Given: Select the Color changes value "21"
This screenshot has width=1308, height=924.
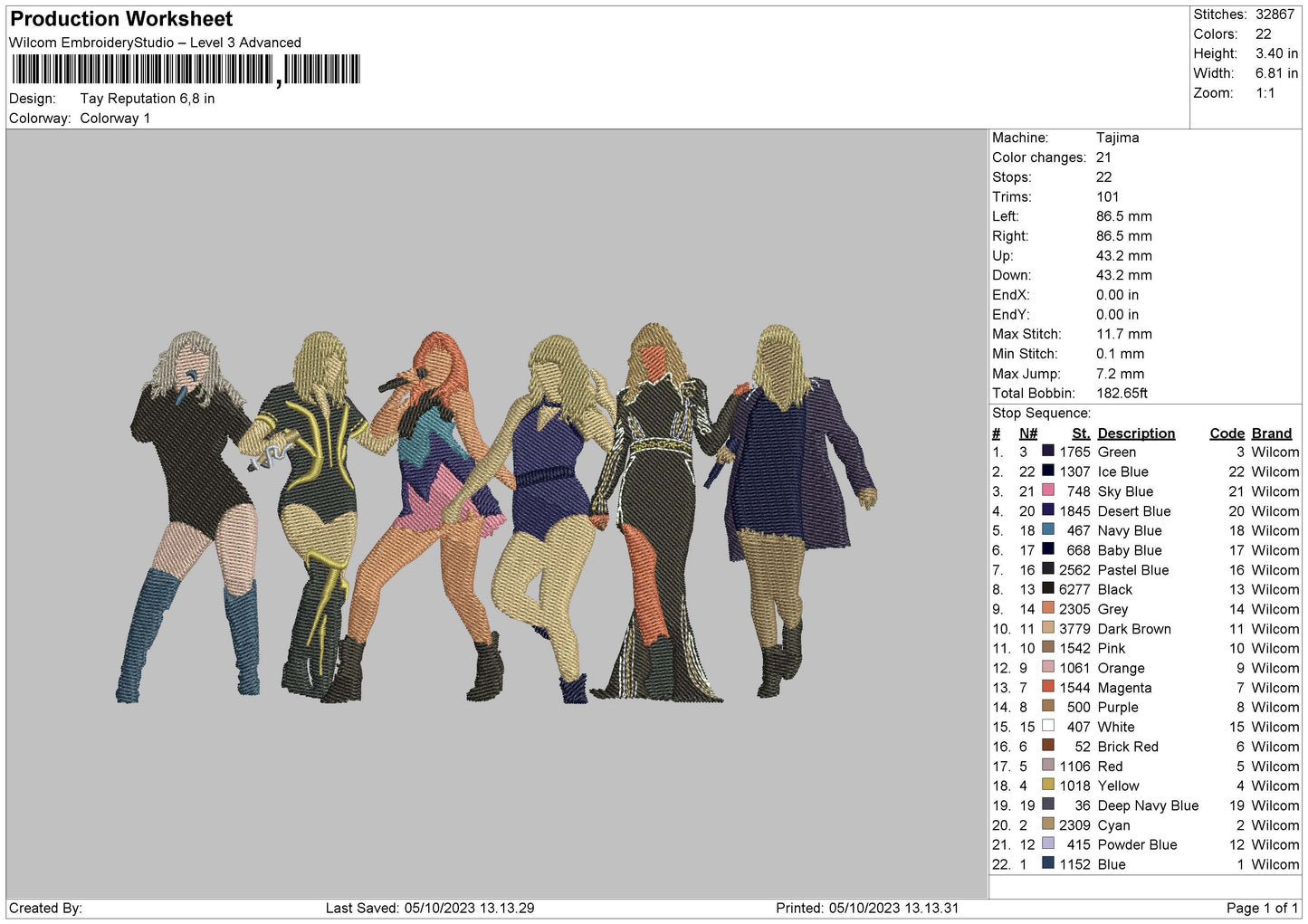Looking at the screenshot, I should [1103, 157].
